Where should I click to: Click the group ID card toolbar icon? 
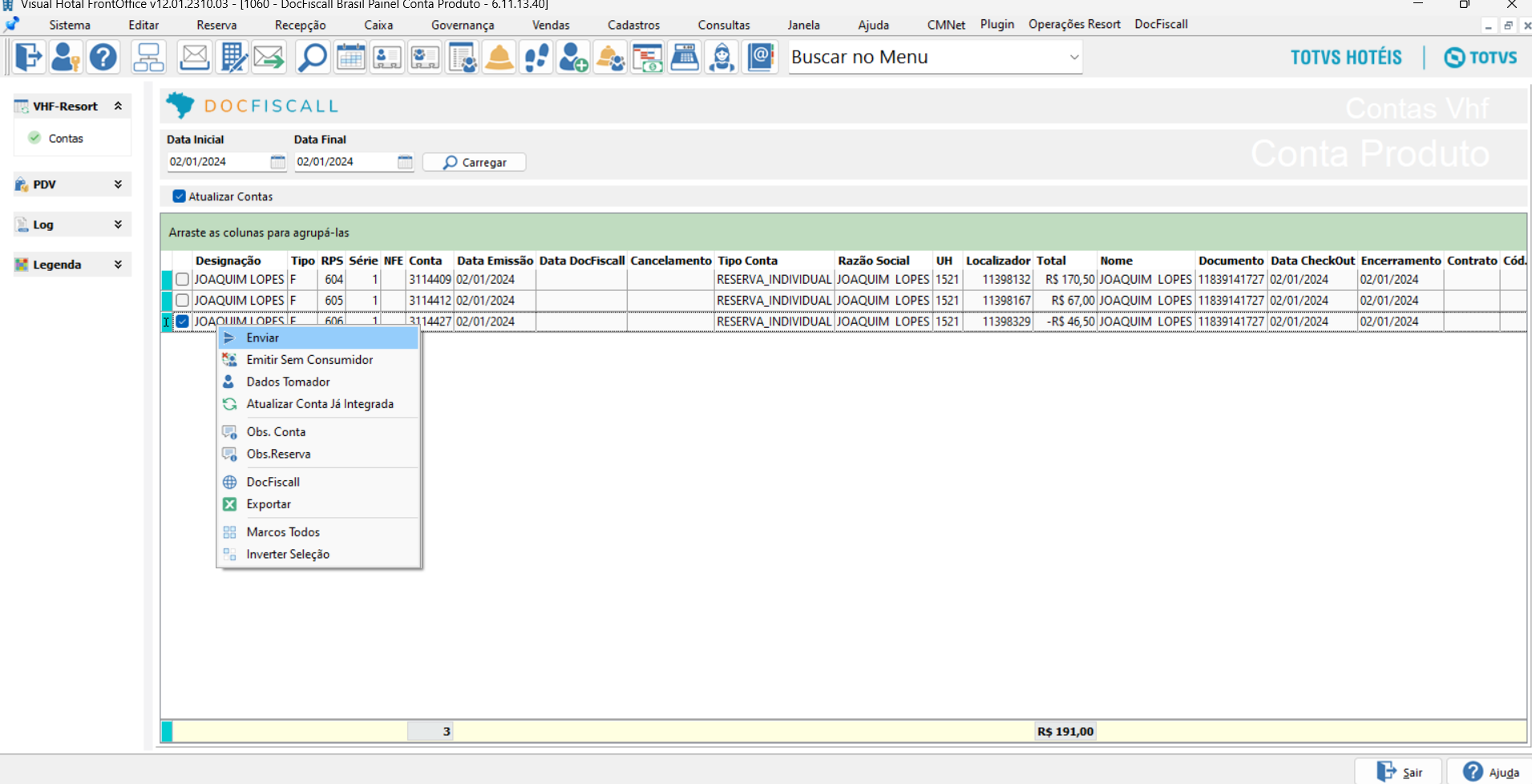tap(425, 58)
